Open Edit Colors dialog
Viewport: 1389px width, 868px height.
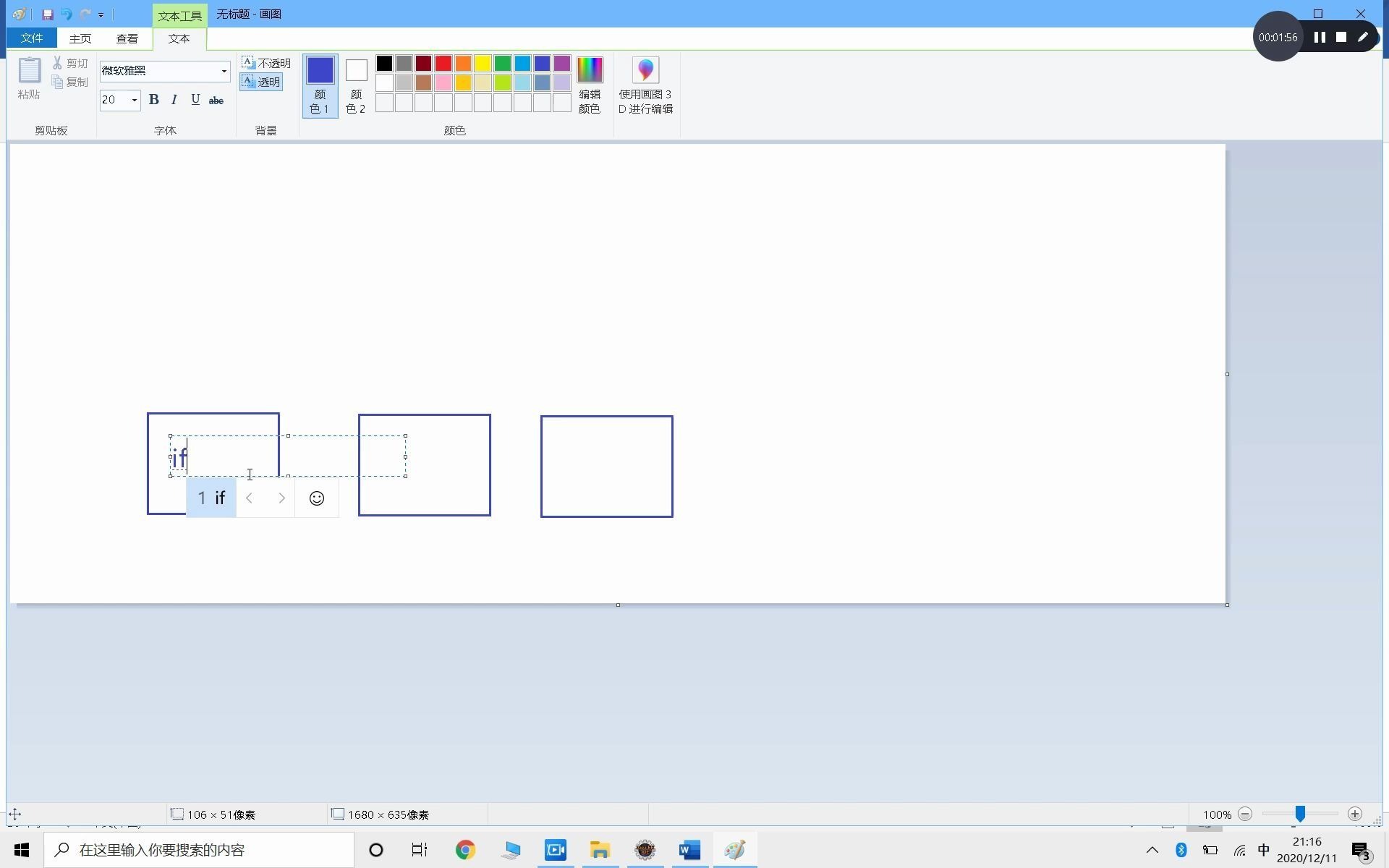tap(590, 85)
